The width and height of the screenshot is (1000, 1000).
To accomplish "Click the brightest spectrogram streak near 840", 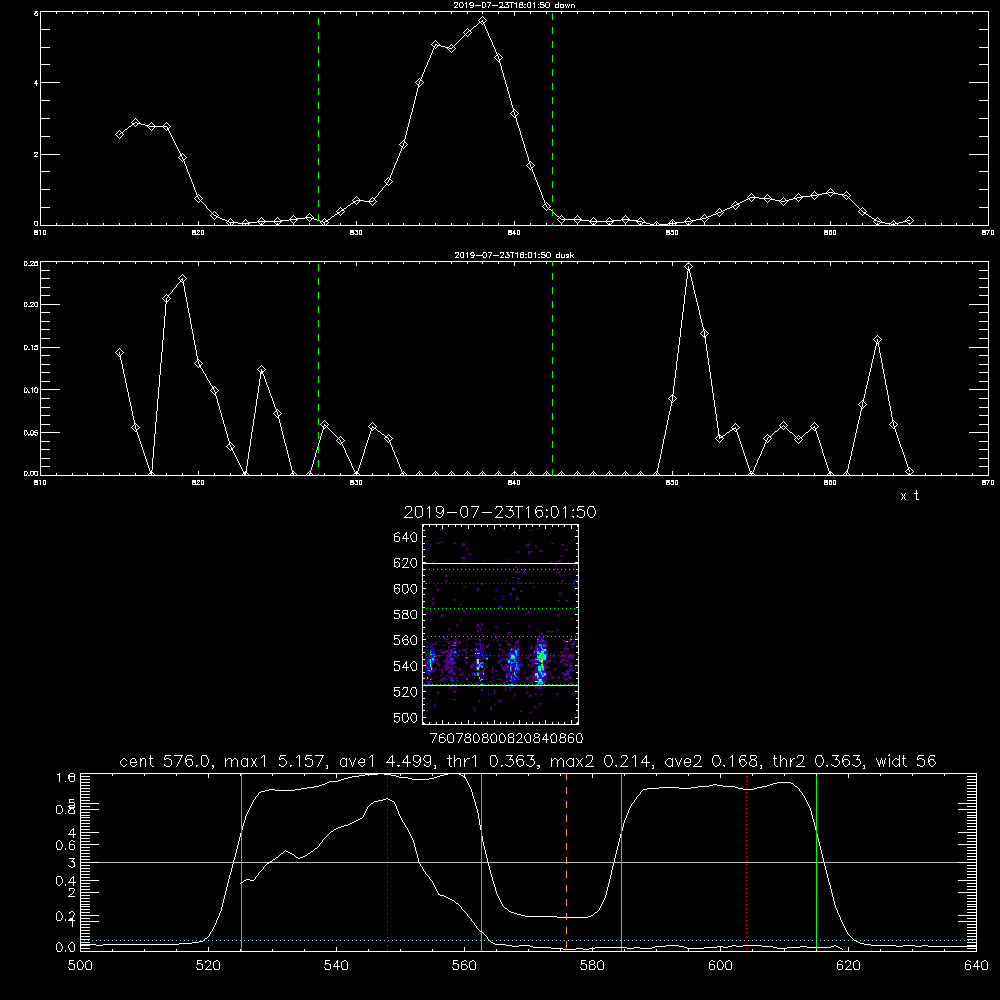I will pyautogui.click(x=541, y=661).
